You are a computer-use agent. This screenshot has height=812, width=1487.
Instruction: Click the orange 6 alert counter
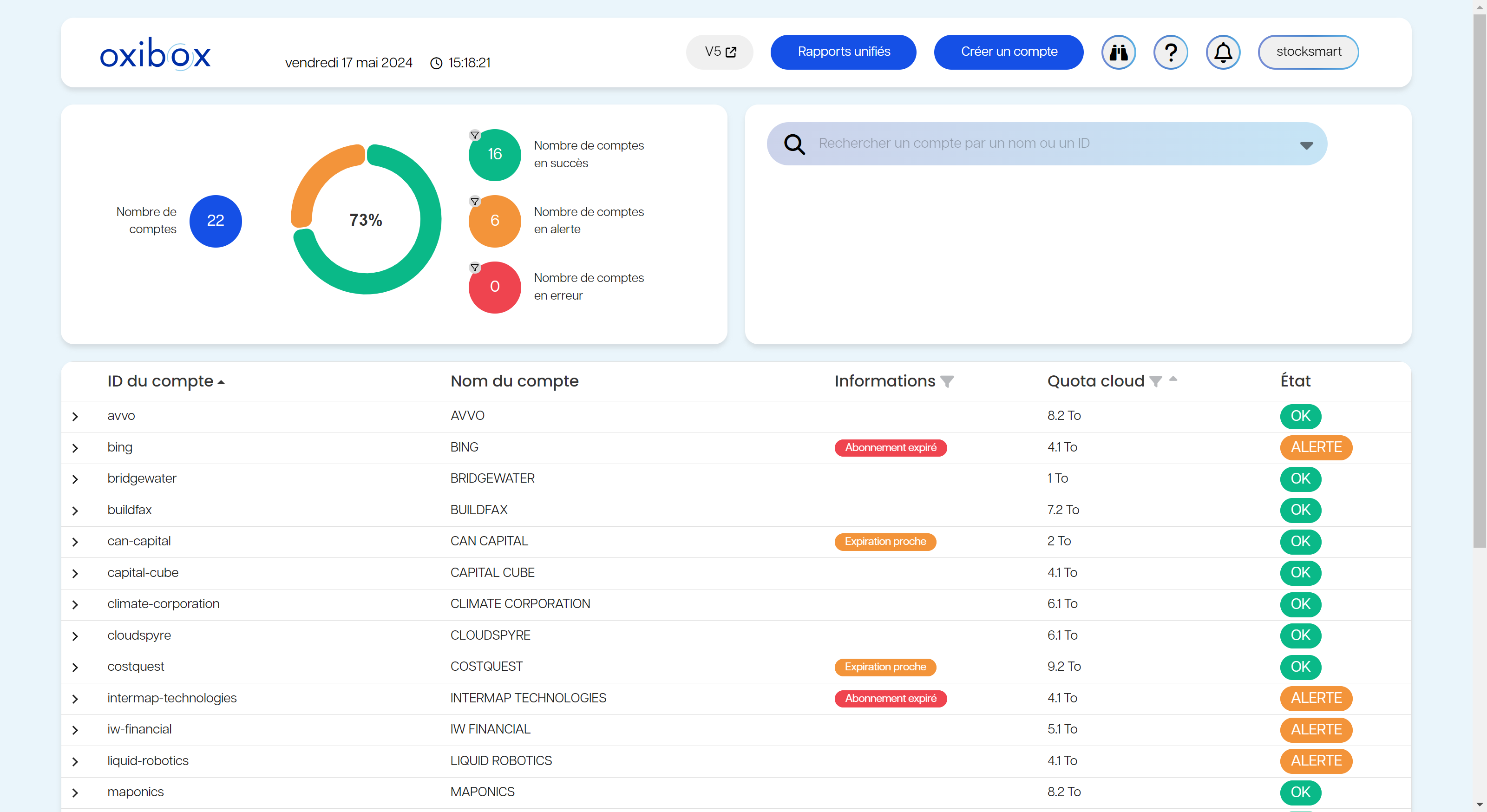(495, 221)
